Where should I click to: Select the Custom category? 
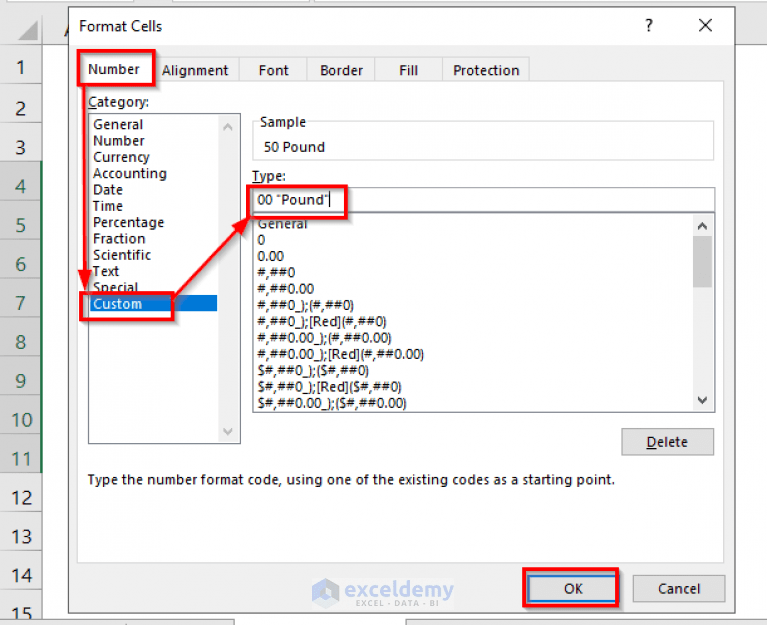[x=153, y=304]
